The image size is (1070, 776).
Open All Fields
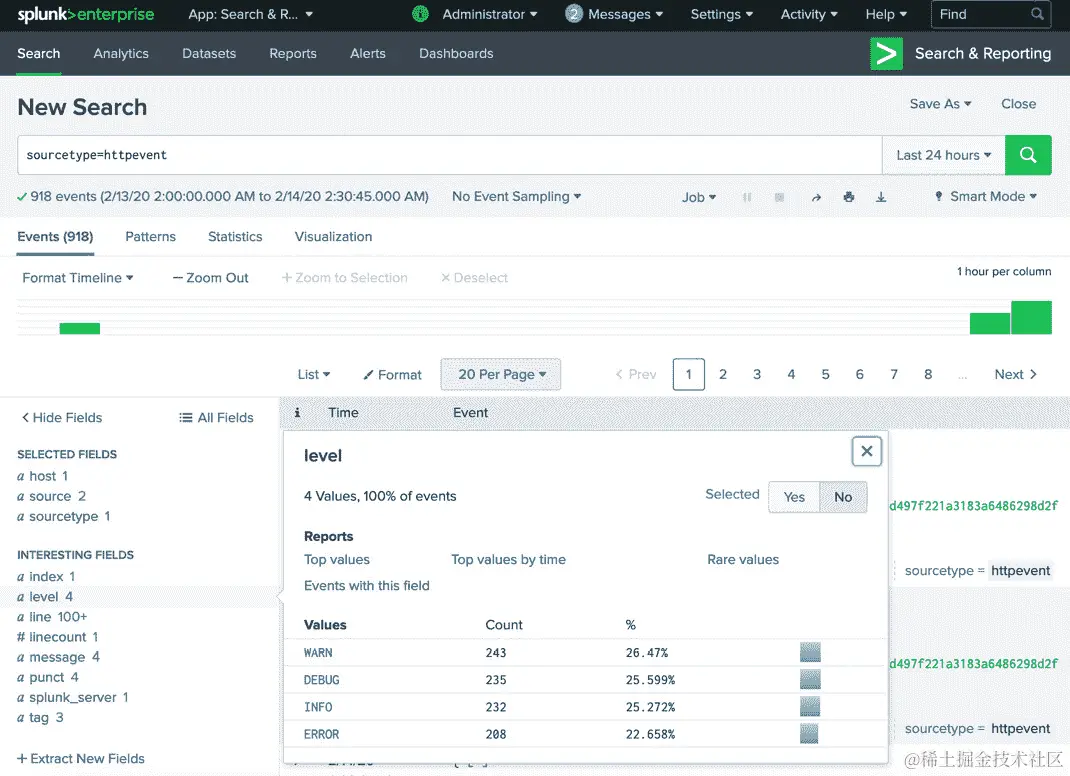[x=216, y=418]
